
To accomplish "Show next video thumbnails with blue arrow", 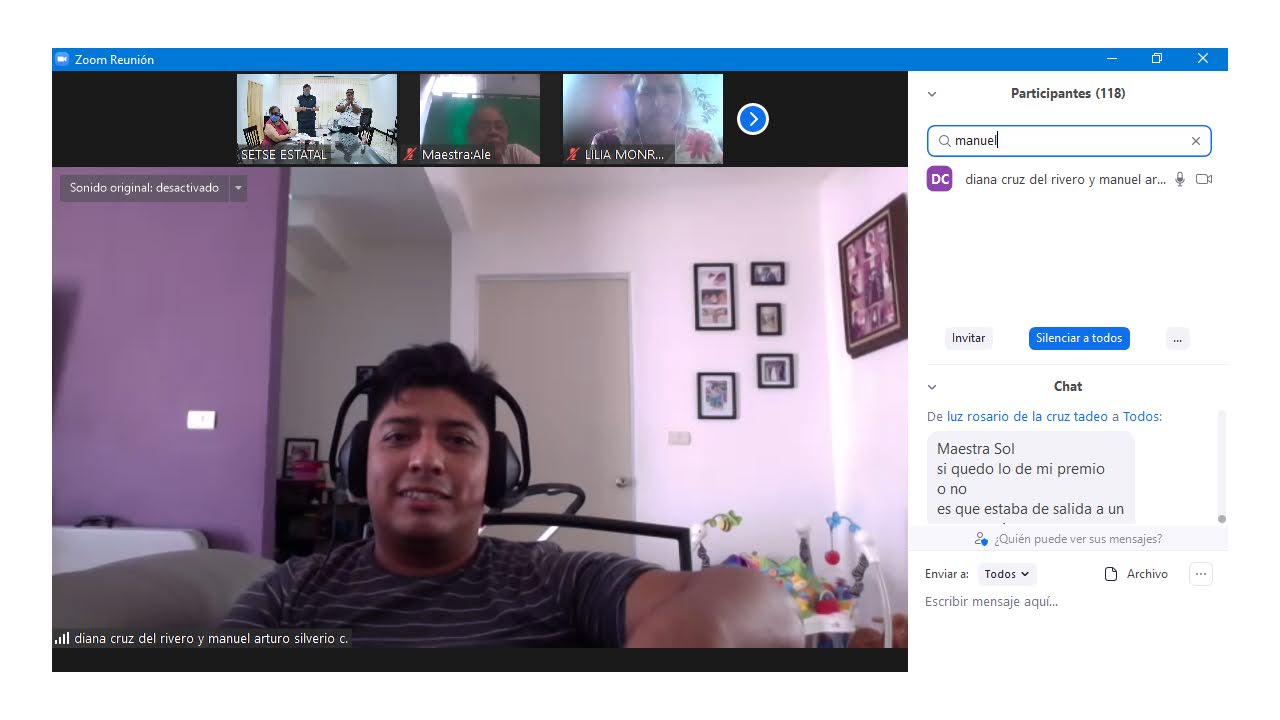I will 752,119.
